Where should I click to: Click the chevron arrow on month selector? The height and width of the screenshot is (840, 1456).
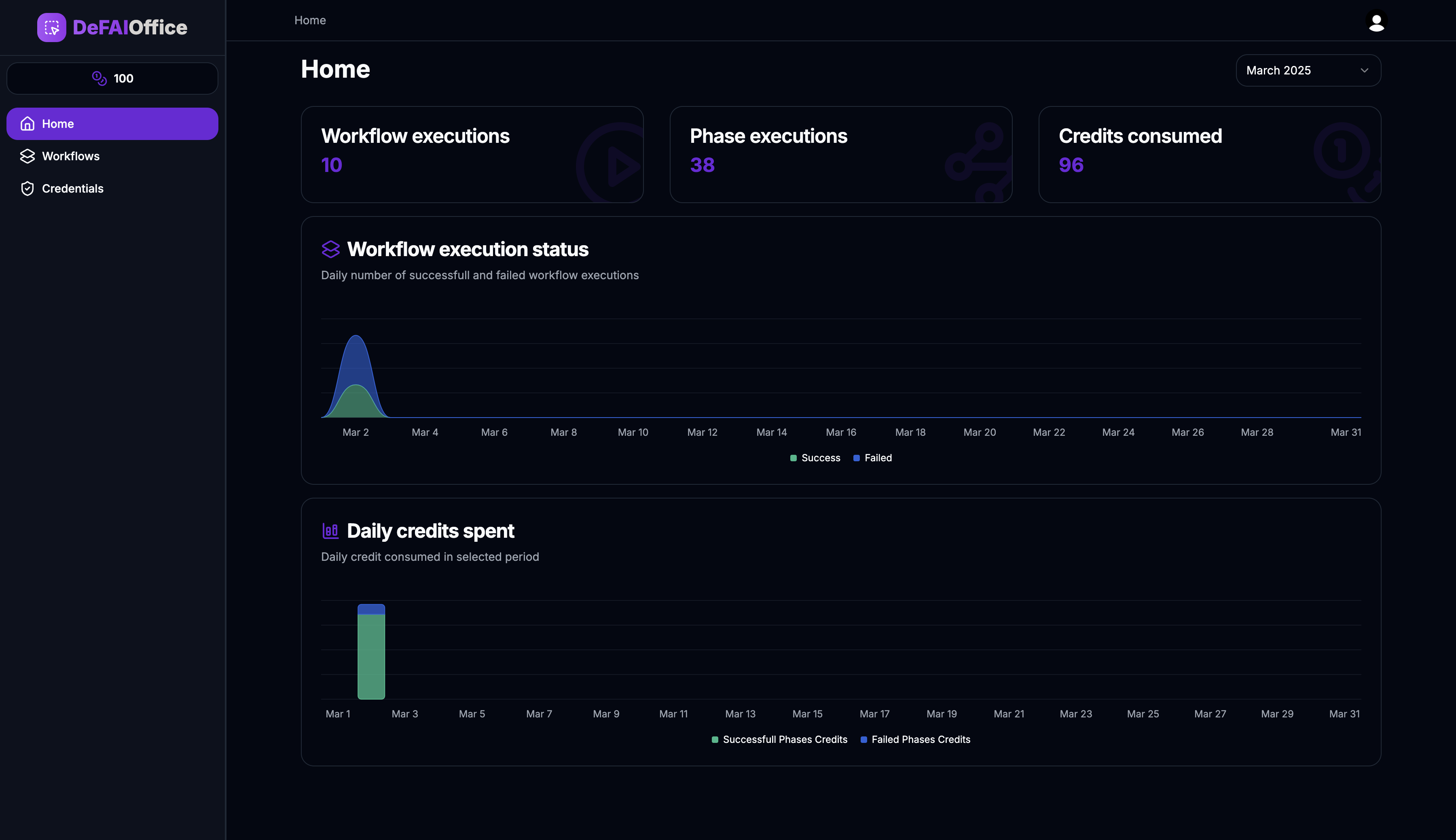point(1364,70)
